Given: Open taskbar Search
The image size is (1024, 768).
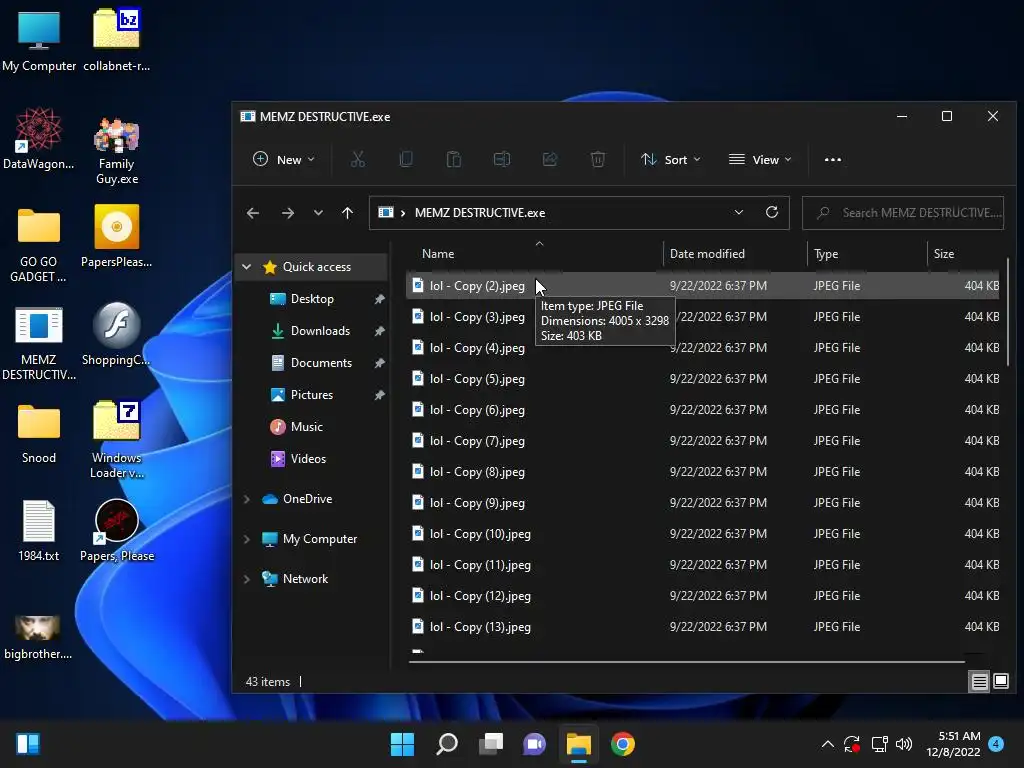Looking at the screenshot, I should [x=447, y=744].
